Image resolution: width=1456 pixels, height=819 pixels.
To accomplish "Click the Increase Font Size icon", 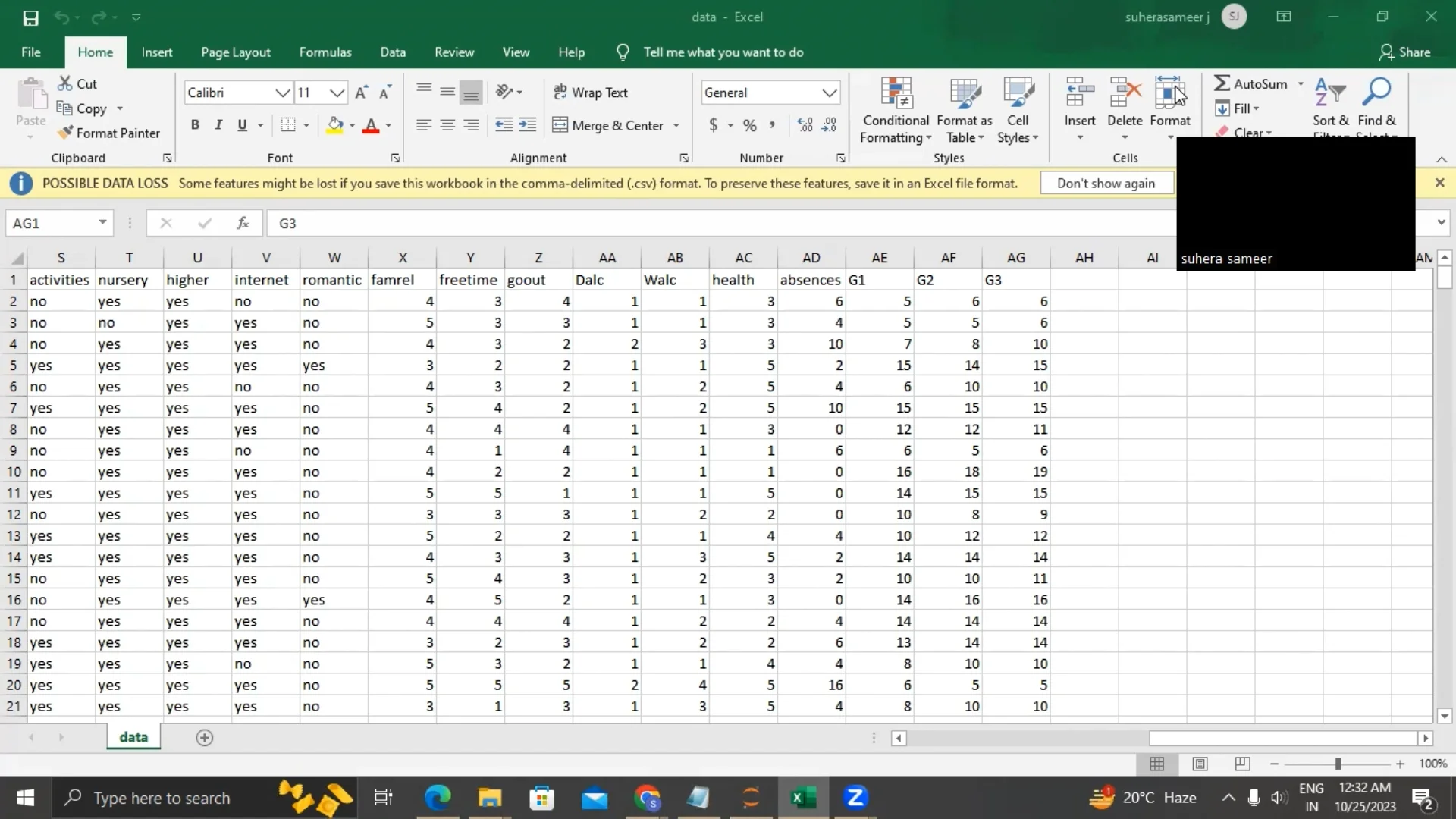I will click(x=362, y=93).
